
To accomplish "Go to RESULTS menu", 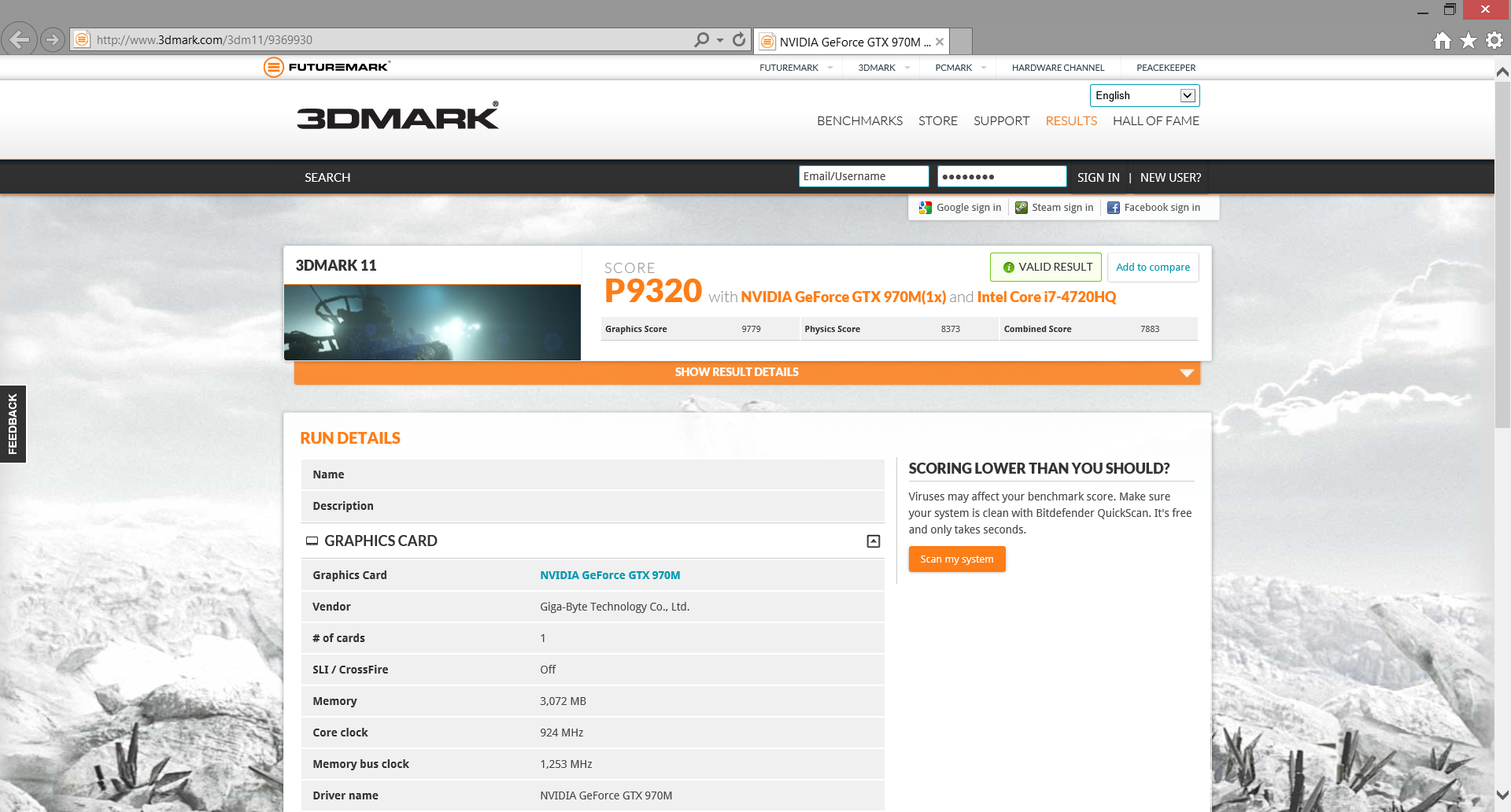I will click(1071, 120).
